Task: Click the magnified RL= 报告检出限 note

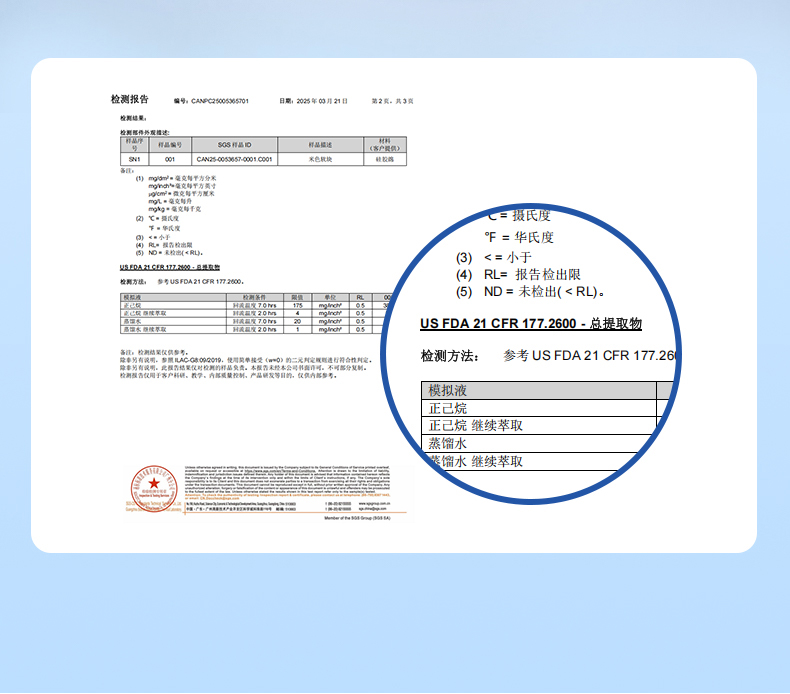Action: point(531,275)
